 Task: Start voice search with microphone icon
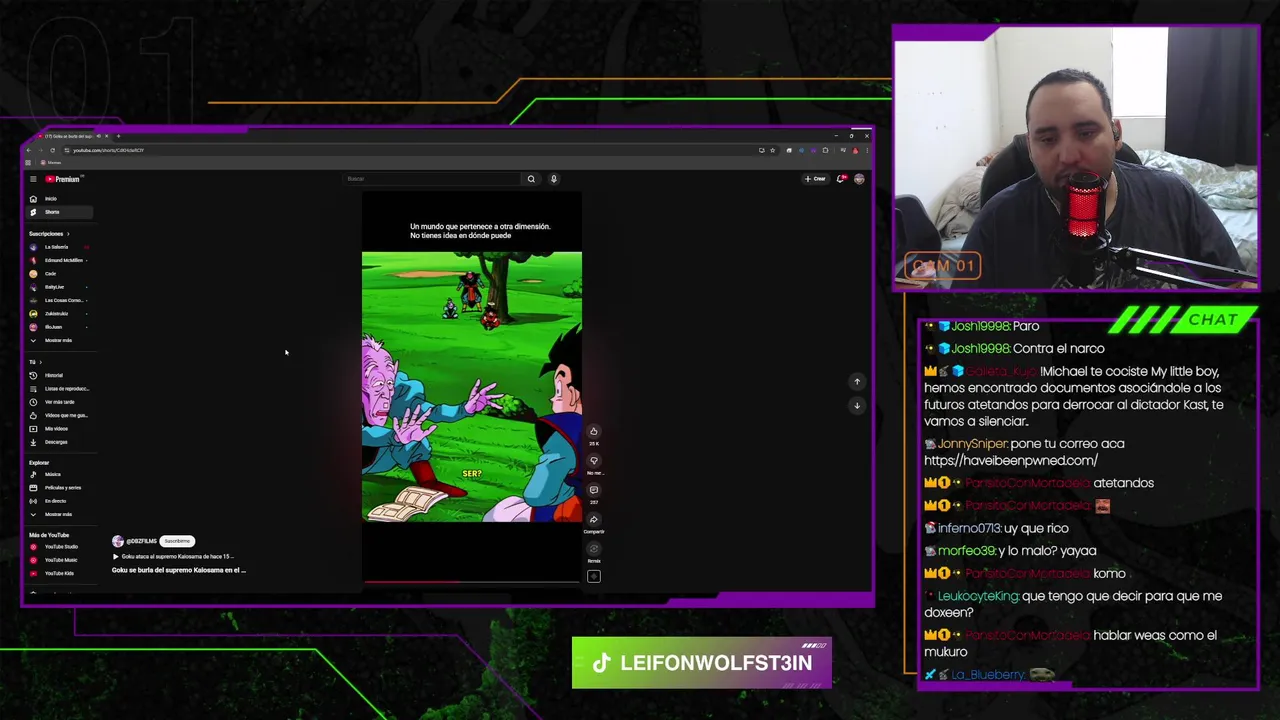(x=553, y=179)
